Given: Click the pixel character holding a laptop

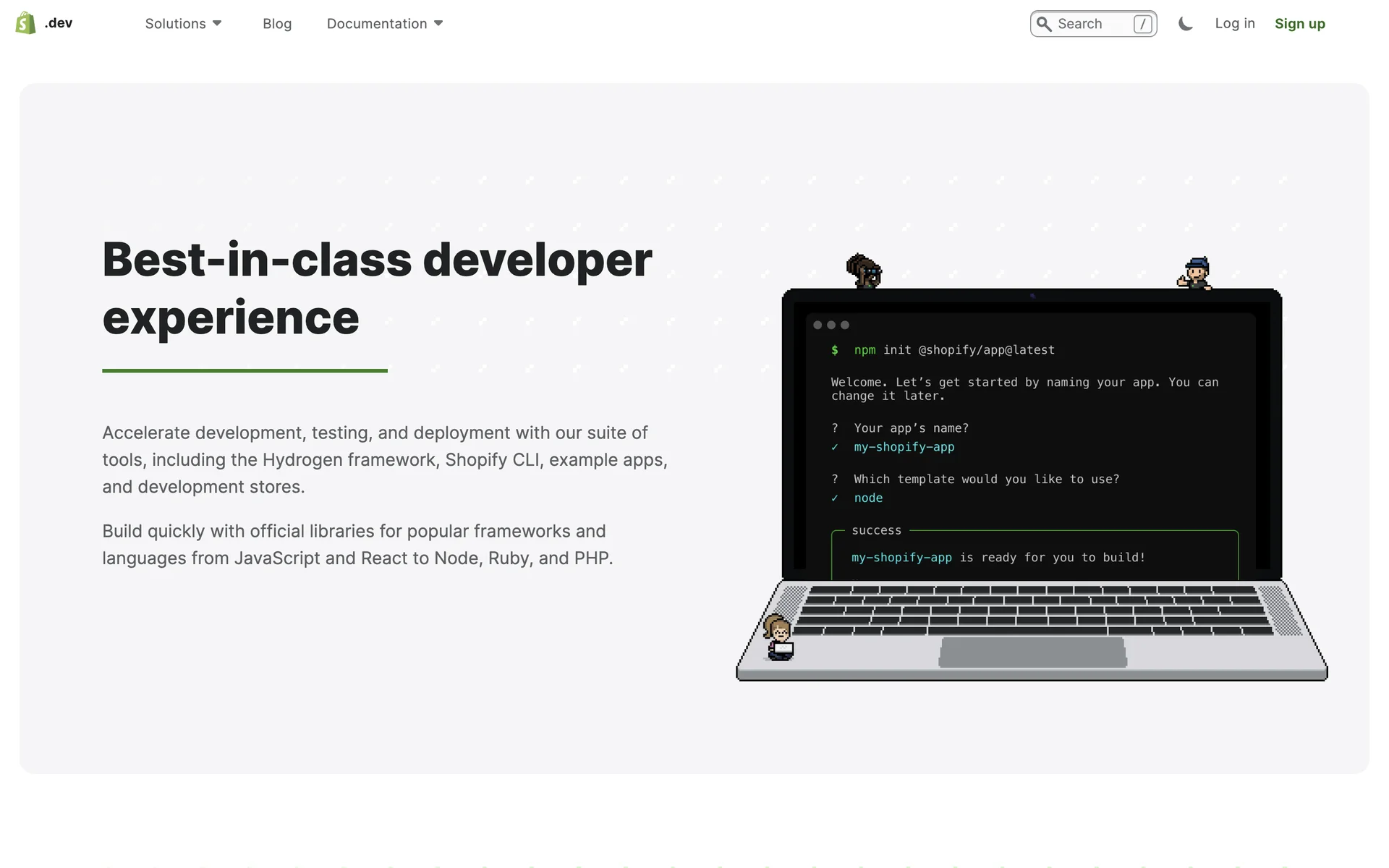Looking at the screenshot, I should [x=778, y=638].
